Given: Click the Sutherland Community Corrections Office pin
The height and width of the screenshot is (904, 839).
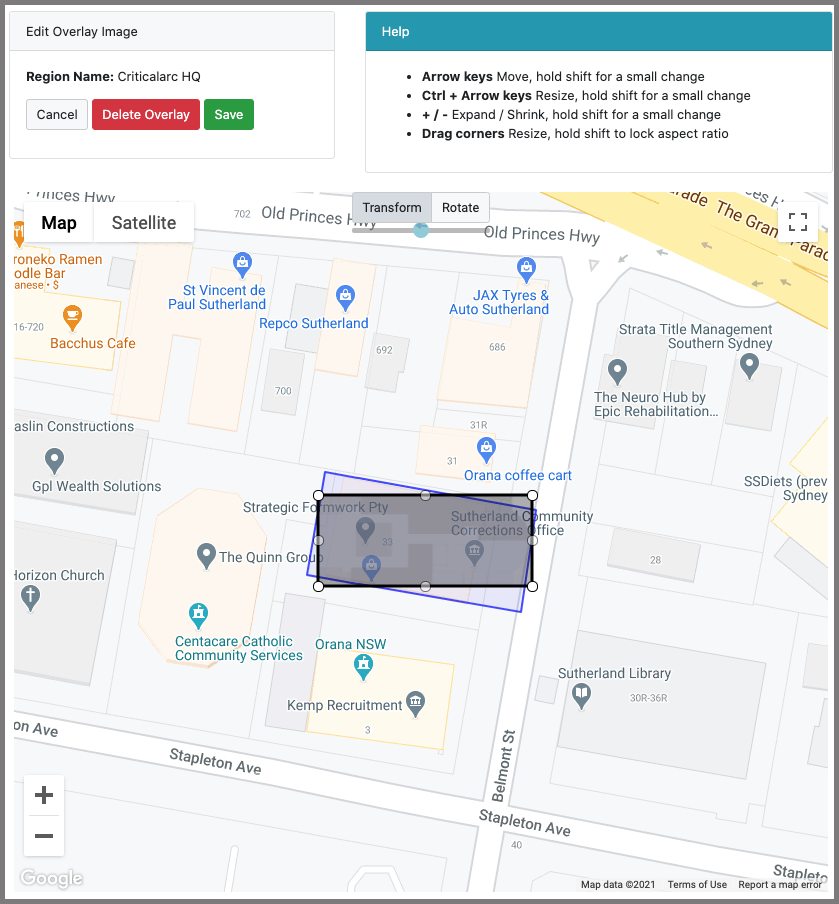Looking at the screenshot, I should pos(474,552).
